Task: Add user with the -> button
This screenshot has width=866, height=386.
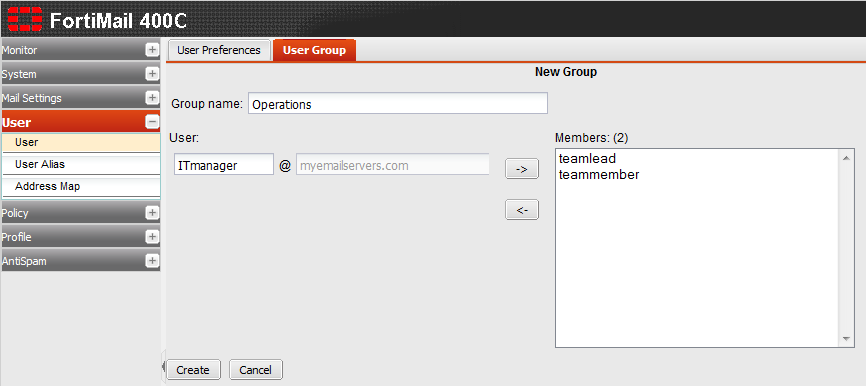Action: click(x=522, y=168)
